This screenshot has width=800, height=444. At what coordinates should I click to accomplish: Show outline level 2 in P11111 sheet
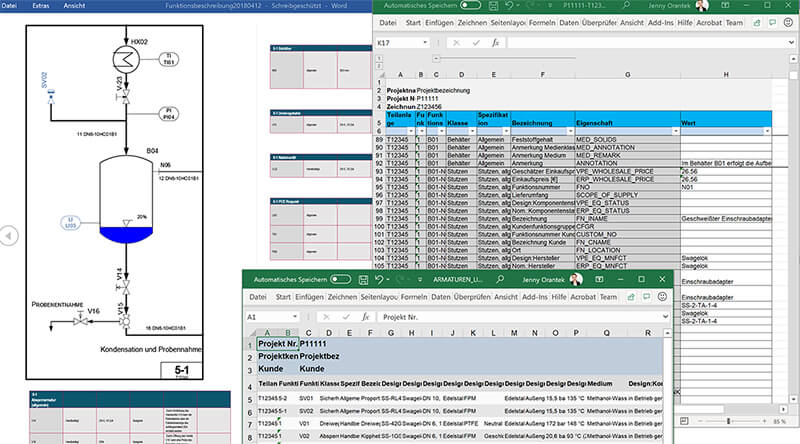(x=379, y=66)
